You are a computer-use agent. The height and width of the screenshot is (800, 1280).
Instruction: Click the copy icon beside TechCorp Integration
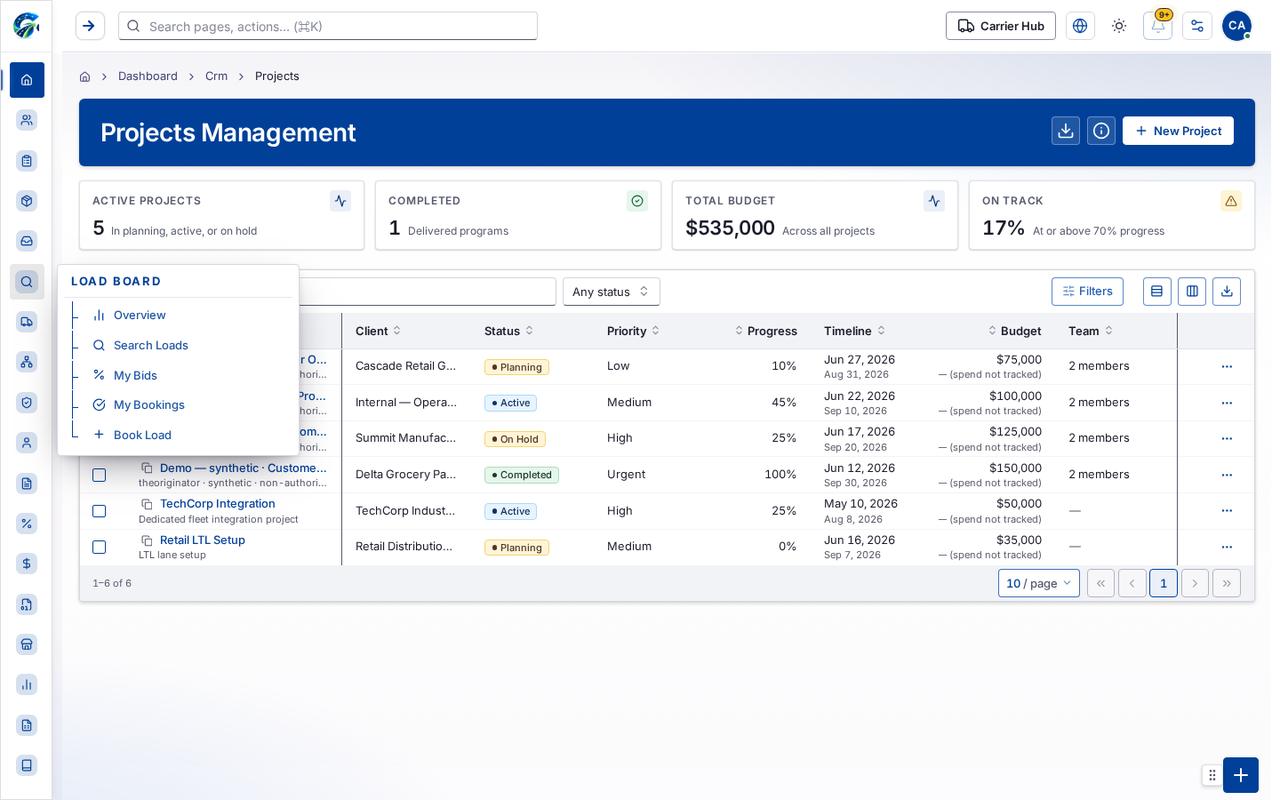[x=147, y=504]
